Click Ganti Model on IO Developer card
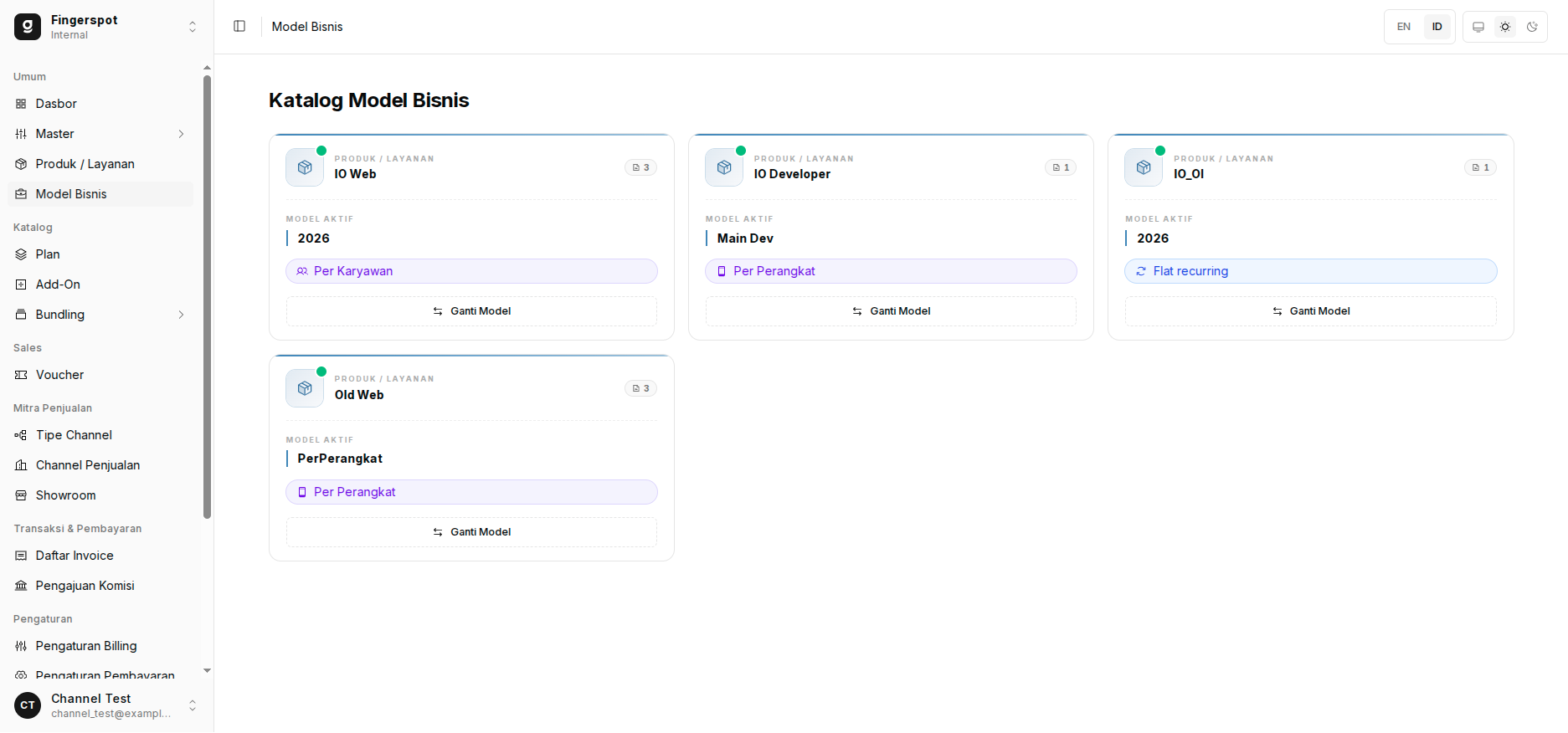Screen dimensions: 1568x733 891,311
